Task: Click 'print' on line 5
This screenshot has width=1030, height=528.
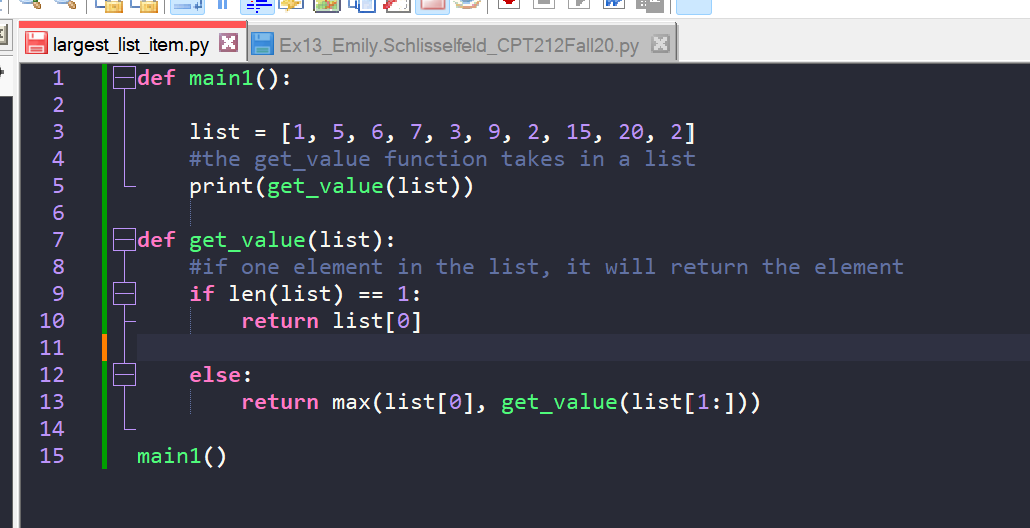Action: tap(221, 187)
